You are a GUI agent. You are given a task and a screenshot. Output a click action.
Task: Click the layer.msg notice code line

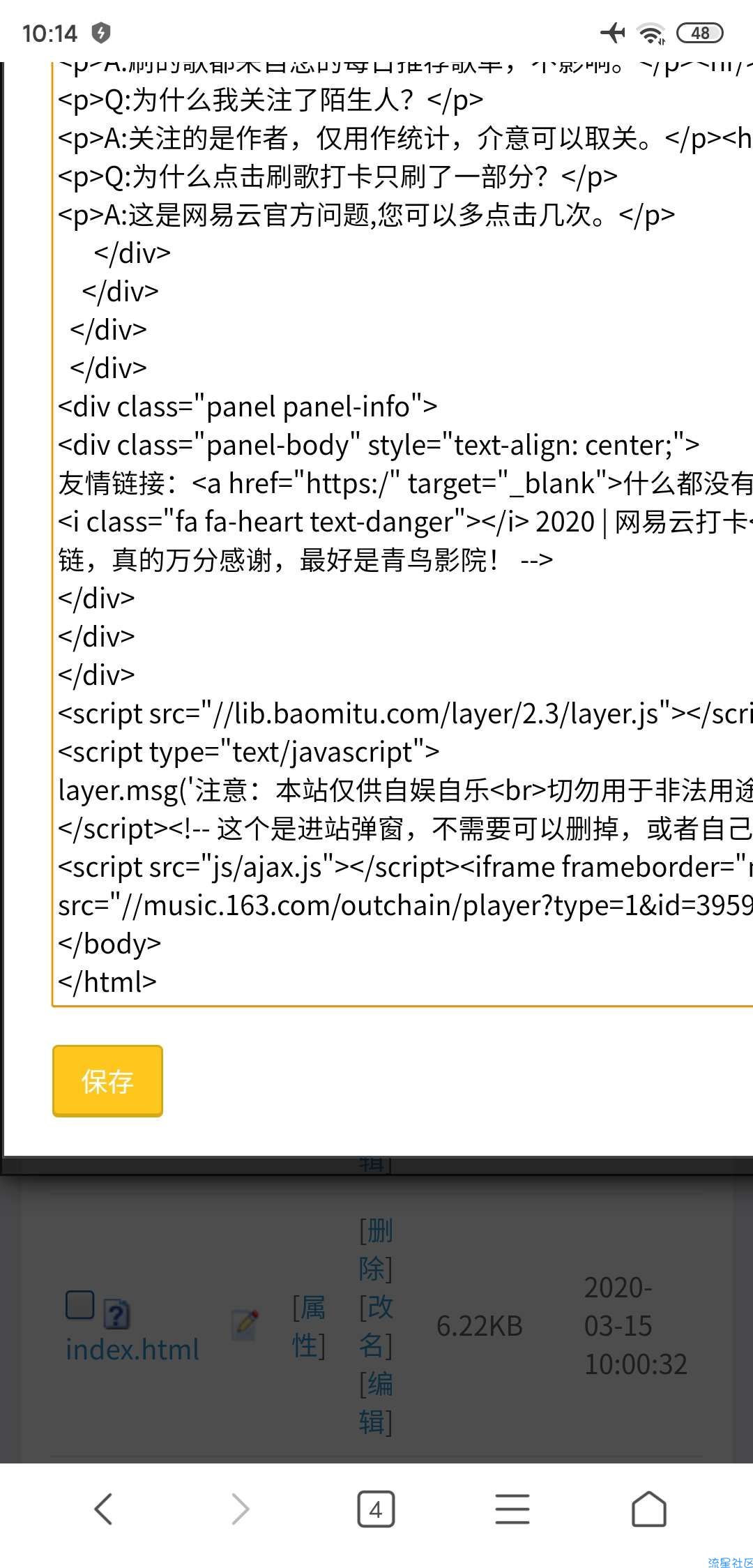[x=405, y=790]
